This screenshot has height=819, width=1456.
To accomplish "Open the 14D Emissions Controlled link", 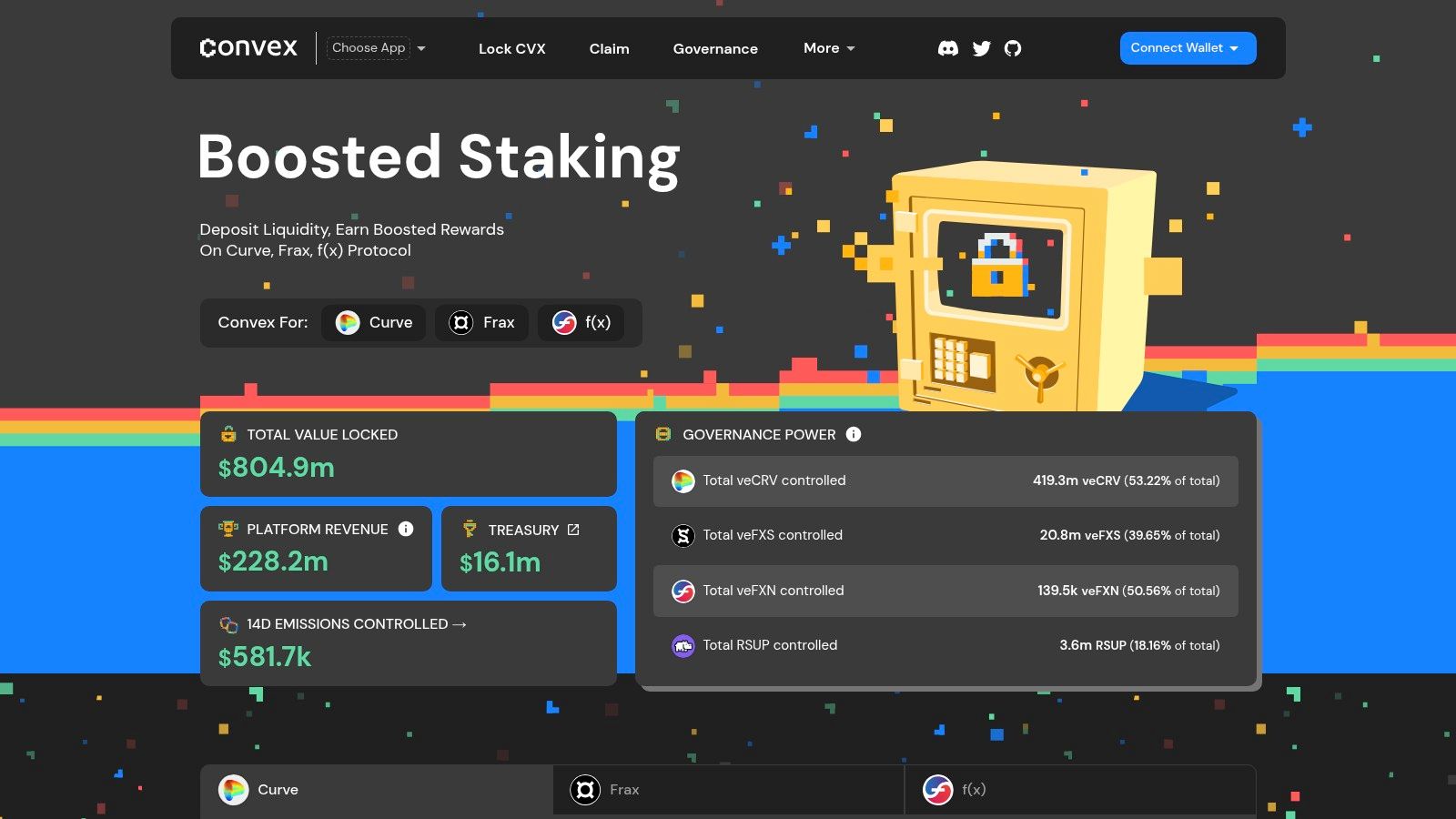I will tap(357, 624).
